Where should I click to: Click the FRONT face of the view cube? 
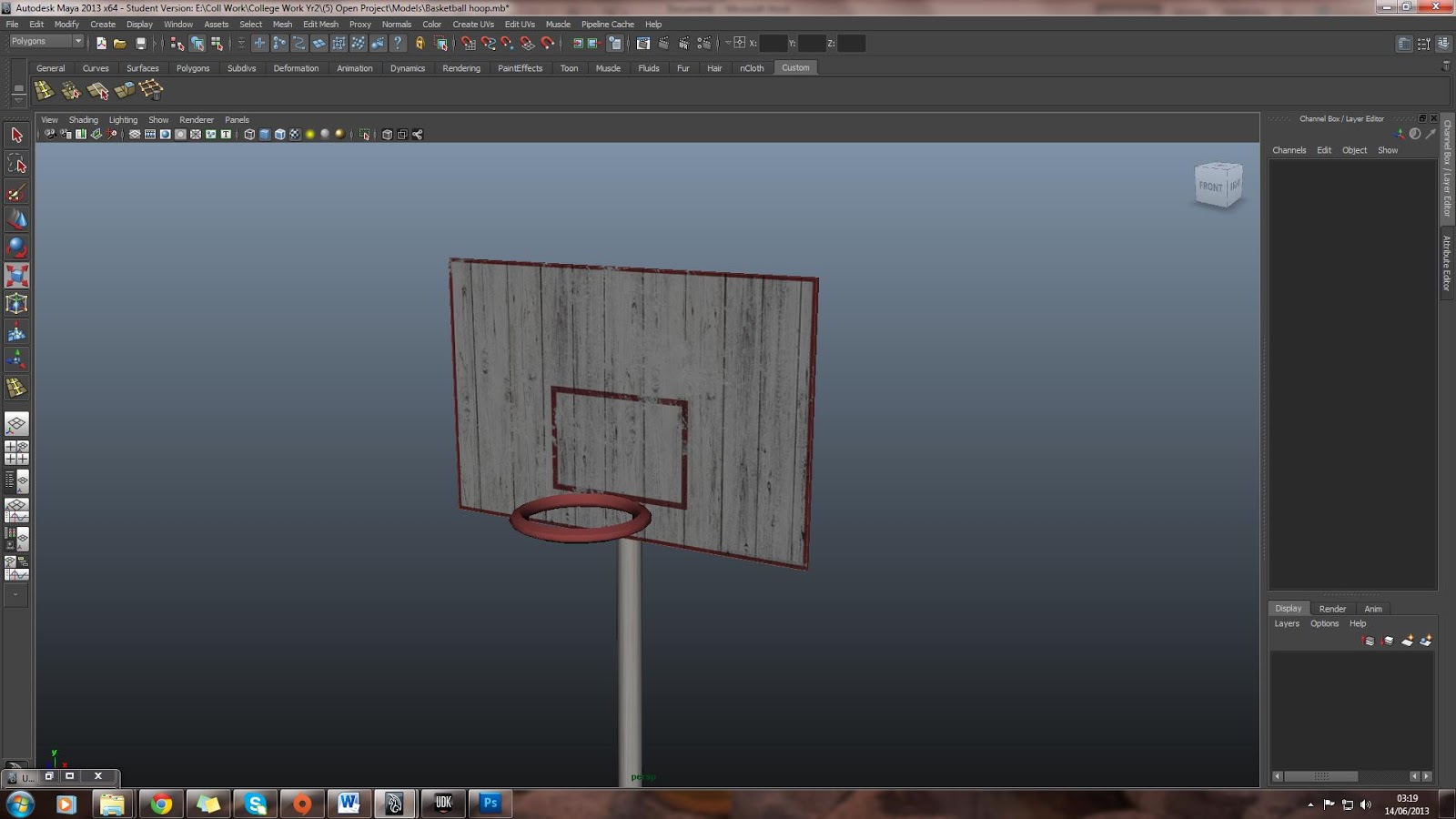[1210, 187]
